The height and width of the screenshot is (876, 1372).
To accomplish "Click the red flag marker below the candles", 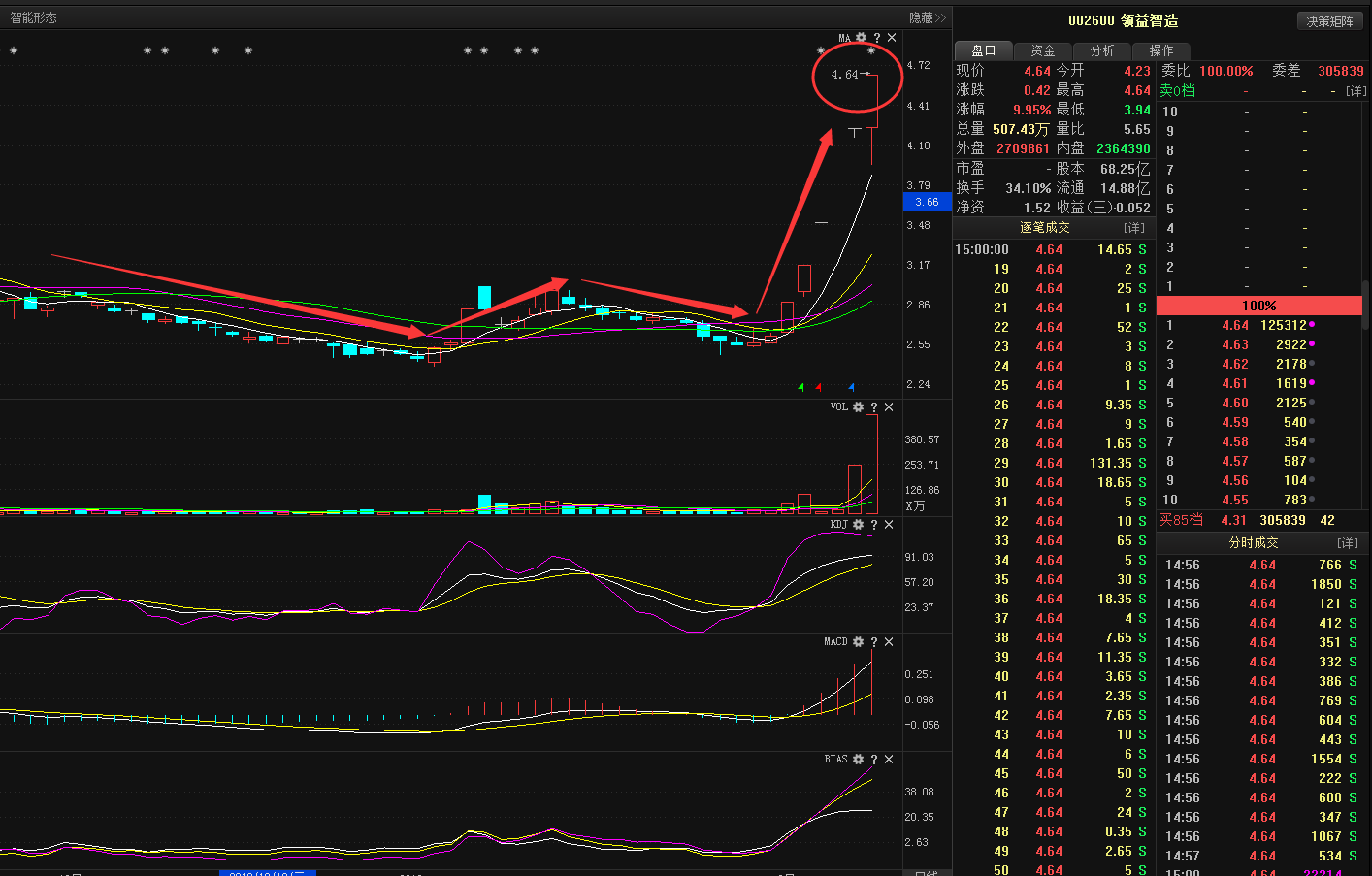I will 818,387.
